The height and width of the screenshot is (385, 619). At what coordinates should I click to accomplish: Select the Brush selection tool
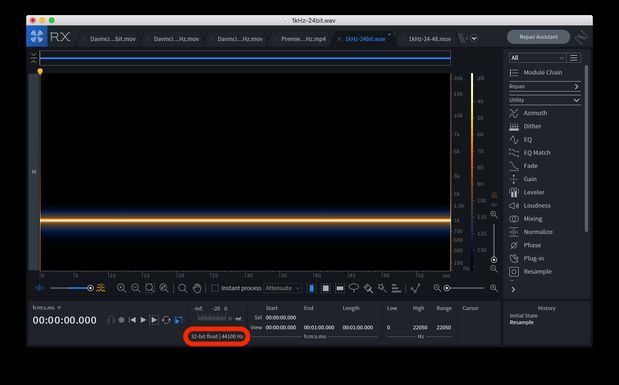(x=368, y=288)
